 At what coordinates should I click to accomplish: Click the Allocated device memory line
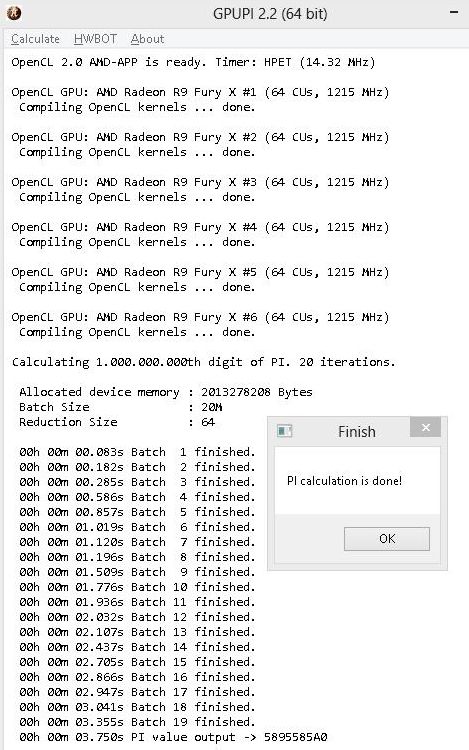(x=166, y=392)
